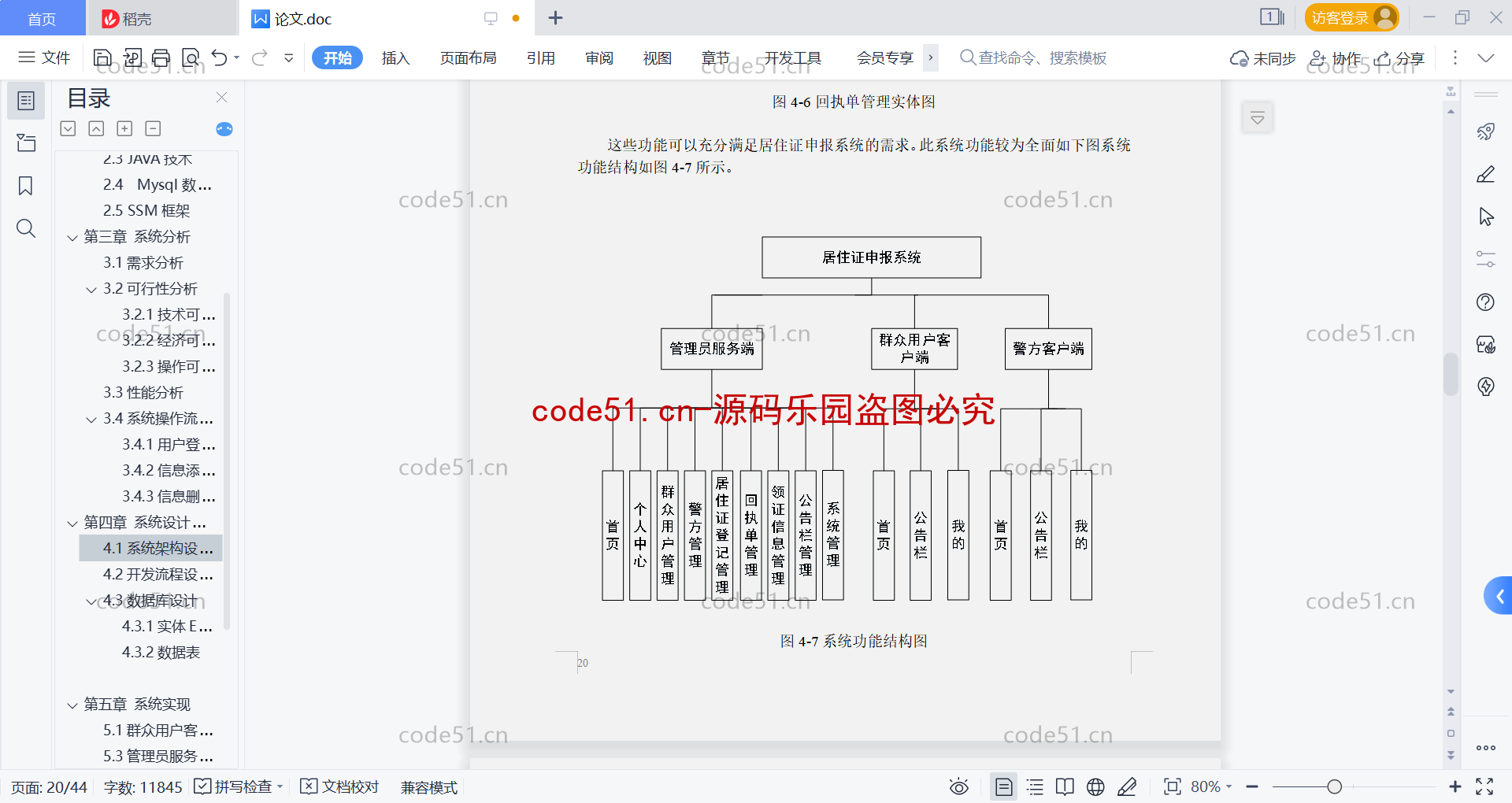Toggle eye protection mode in status bar
This screenshot has width=1512, height=803.
[x=959, y=787]
